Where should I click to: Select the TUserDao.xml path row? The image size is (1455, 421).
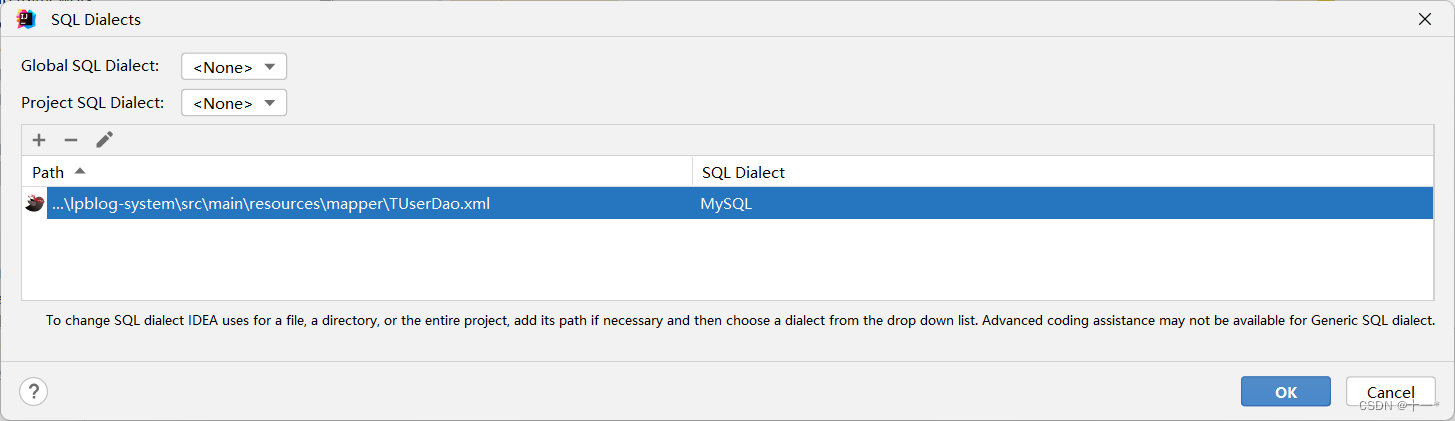(270, 204)
